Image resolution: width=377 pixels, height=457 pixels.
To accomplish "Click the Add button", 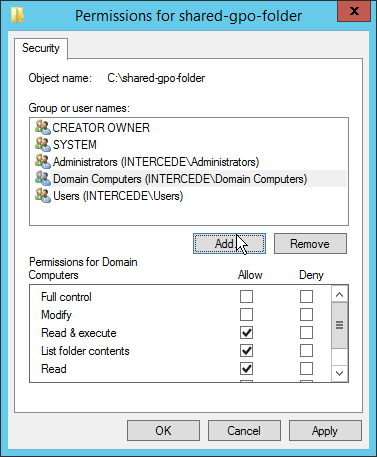I will click(x=229, y=243).
